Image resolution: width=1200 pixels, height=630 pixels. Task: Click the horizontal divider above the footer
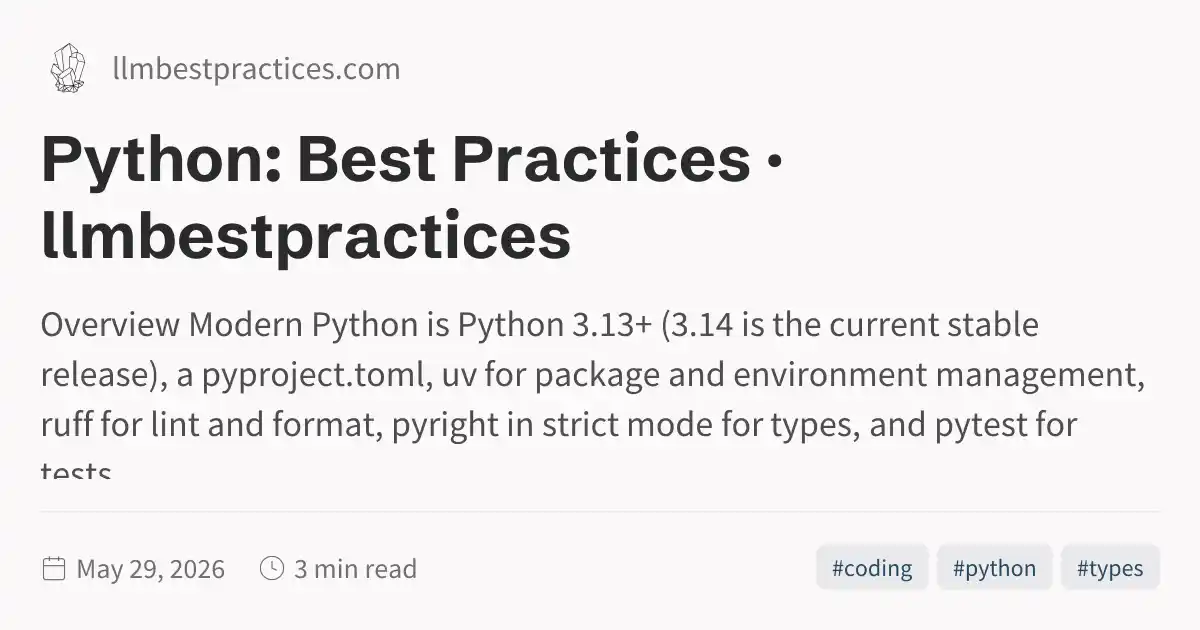[600, 511]
